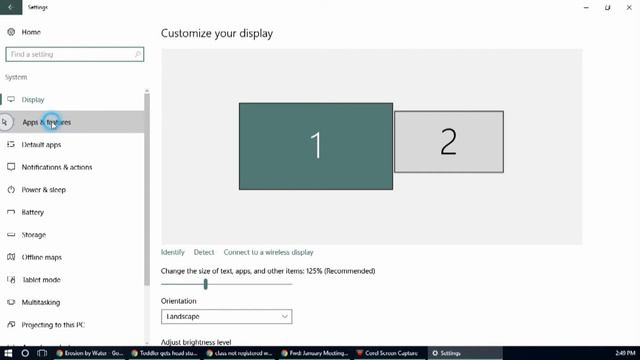Click Connect to a wireless display
640x360 pixels.
268,252
